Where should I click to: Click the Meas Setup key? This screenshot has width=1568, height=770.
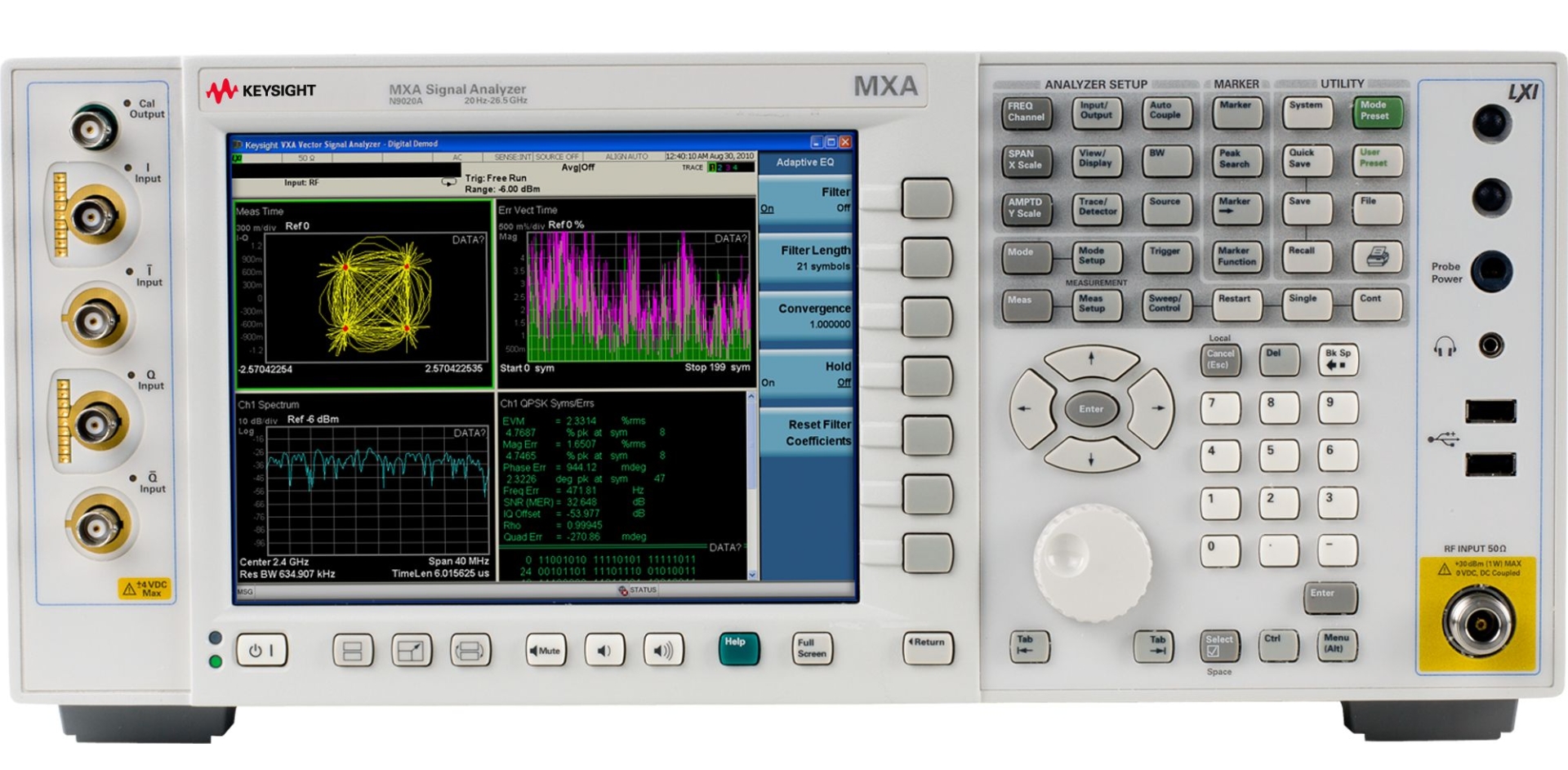[1096, 306]
